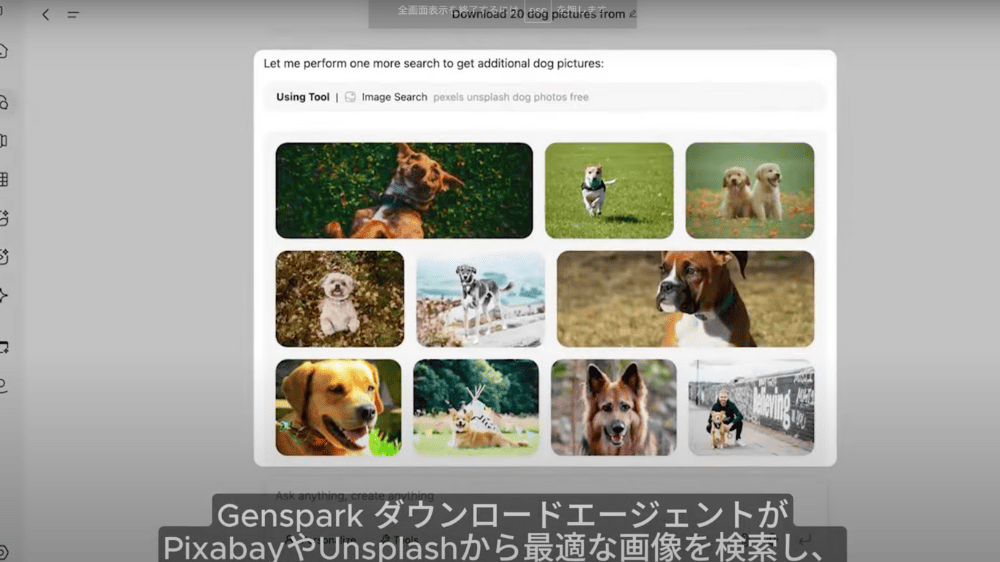Toggle the sidebar menu lines icon

73,14
